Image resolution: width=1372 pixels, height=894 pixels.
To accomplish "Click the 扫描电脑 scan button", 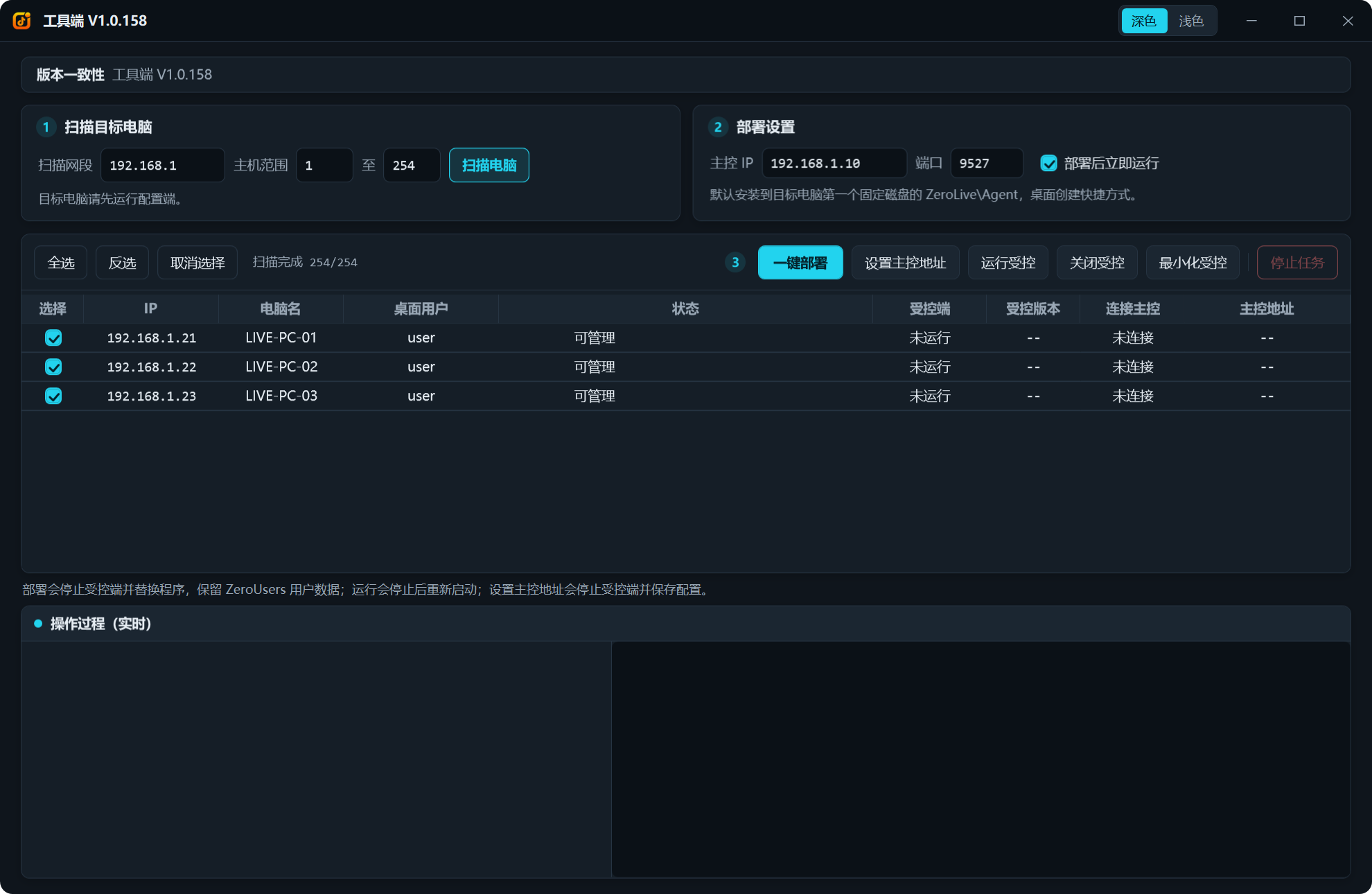I will [x=489, y=165].
